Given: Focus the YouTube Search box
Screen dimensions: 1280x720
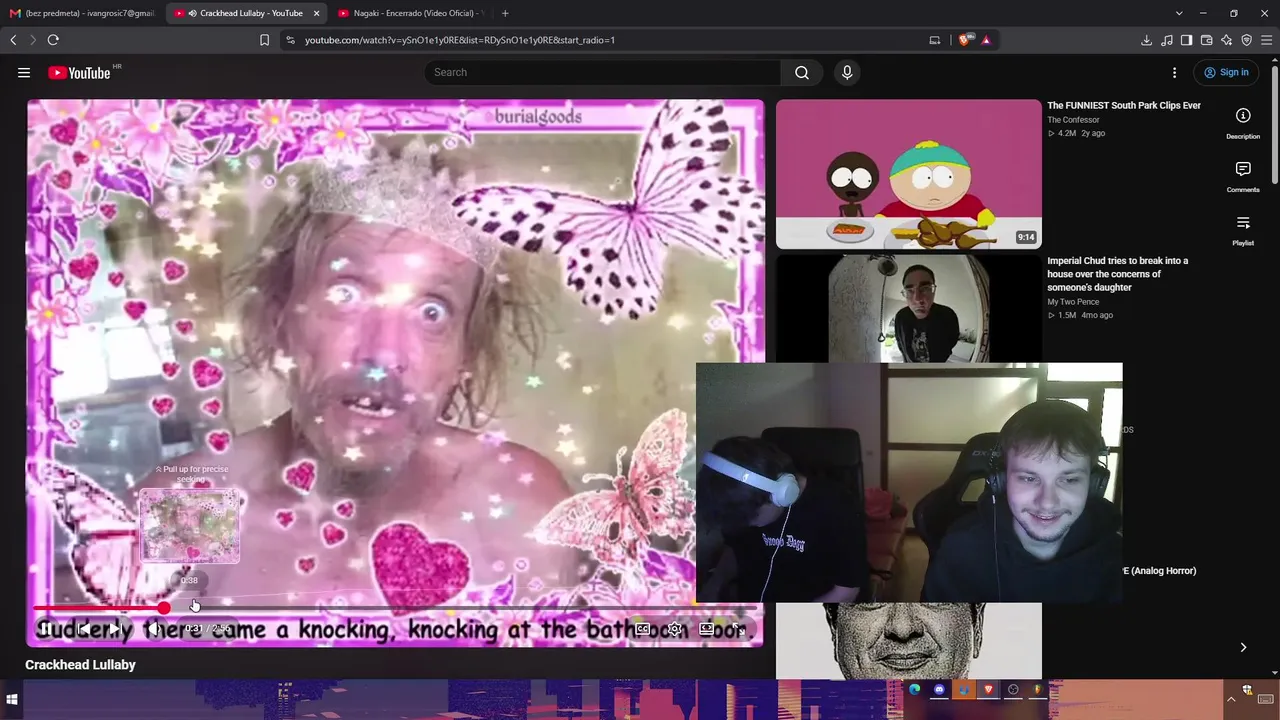Looking at the screenshot, I should point(603,72).
